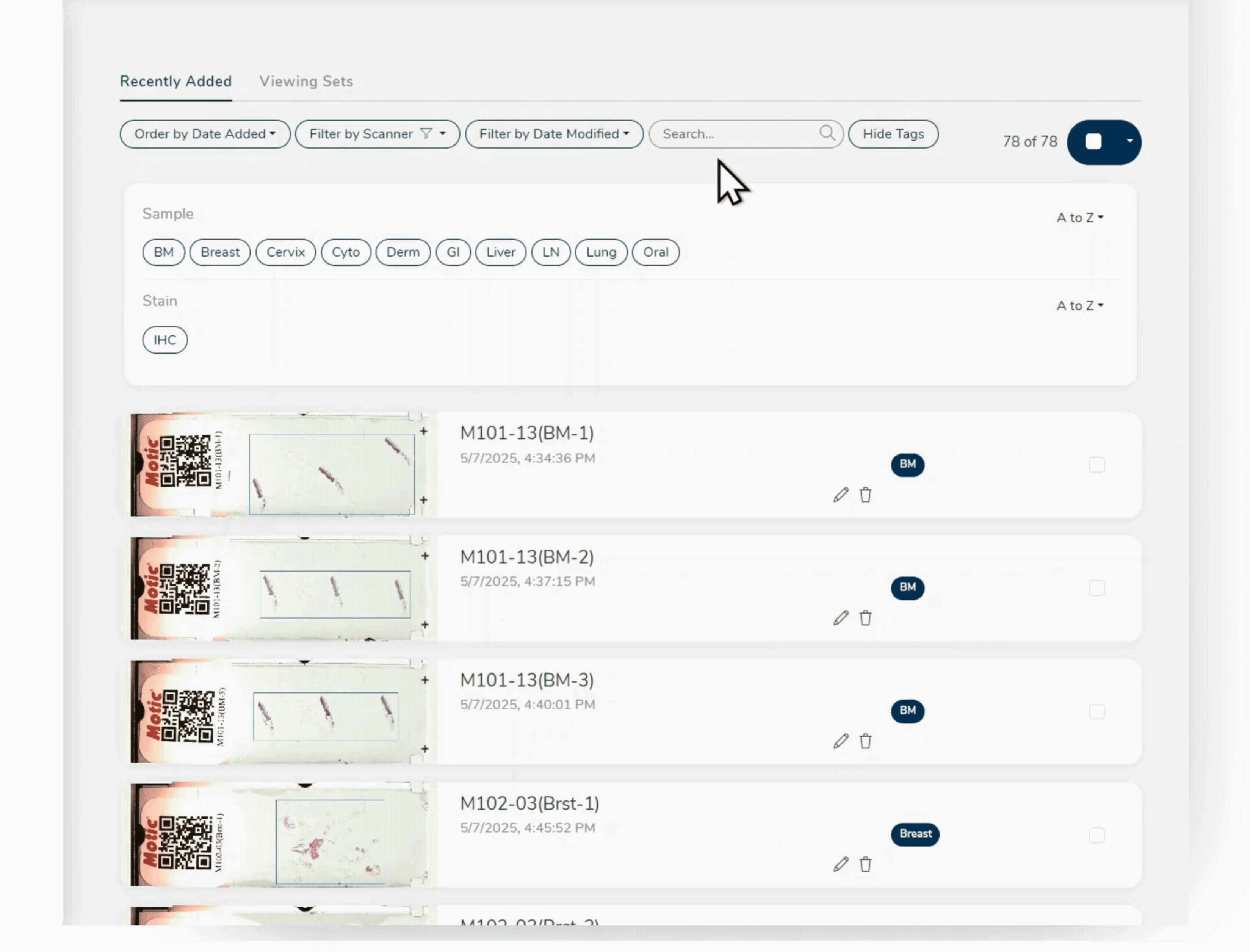
Task: Click the pencil edit icon for M101-13(BM-1)
Action: tap(841, 495)
